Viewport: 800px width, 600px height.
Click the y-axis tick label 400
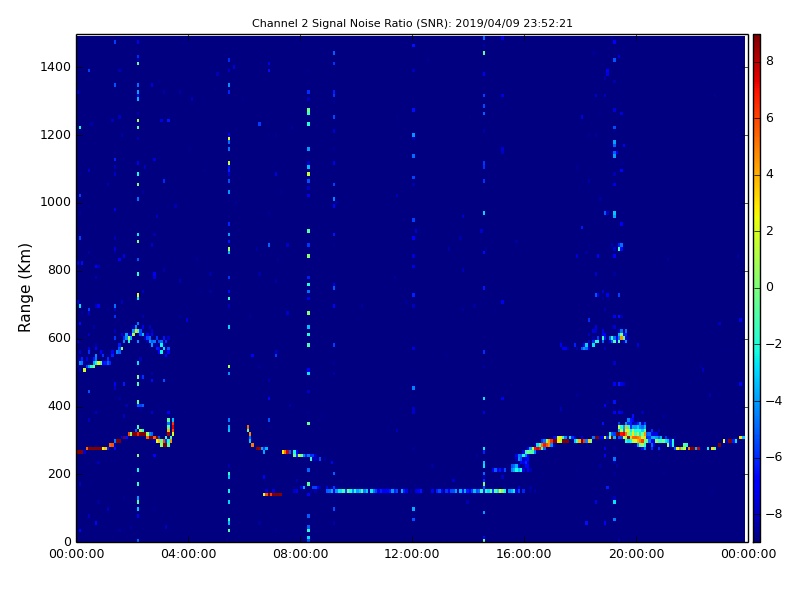tap(59, 406)
